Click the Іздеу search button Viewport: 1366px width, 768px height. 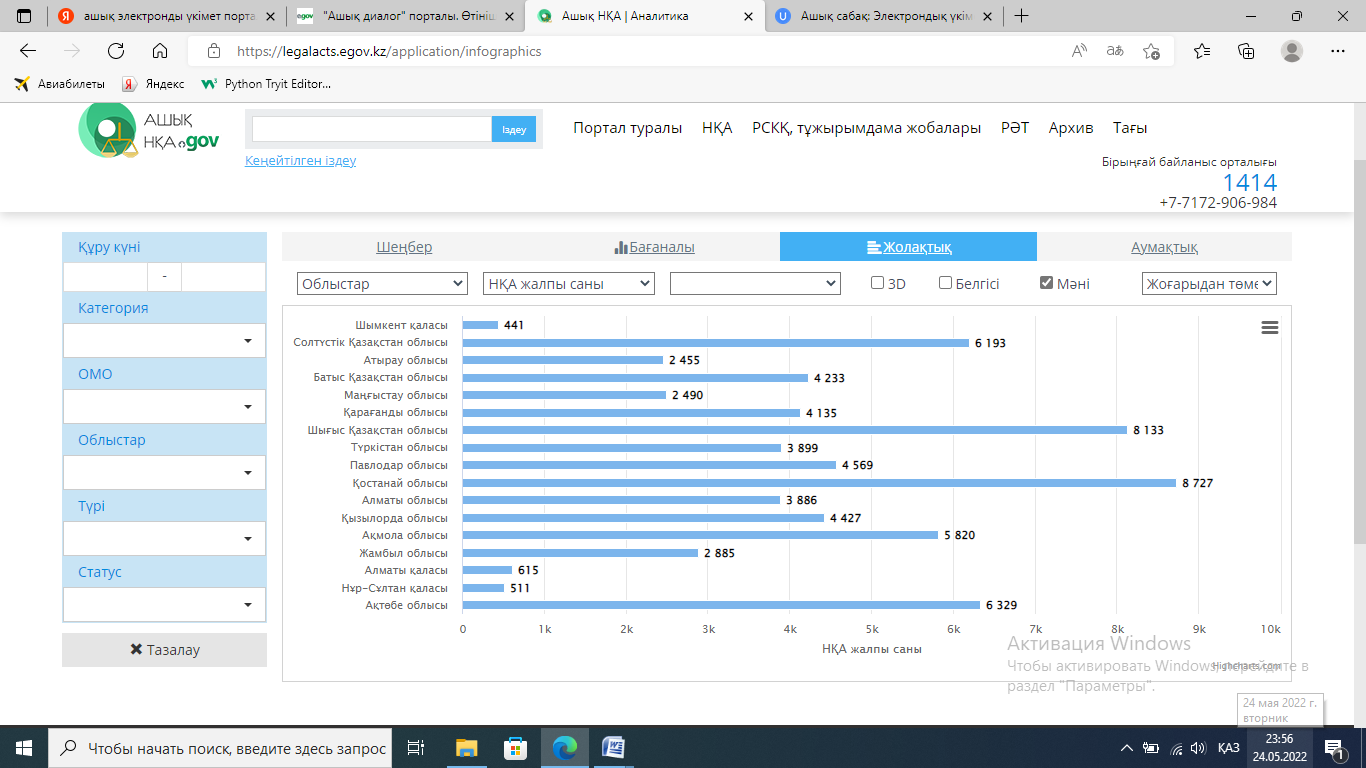[514, 129]
